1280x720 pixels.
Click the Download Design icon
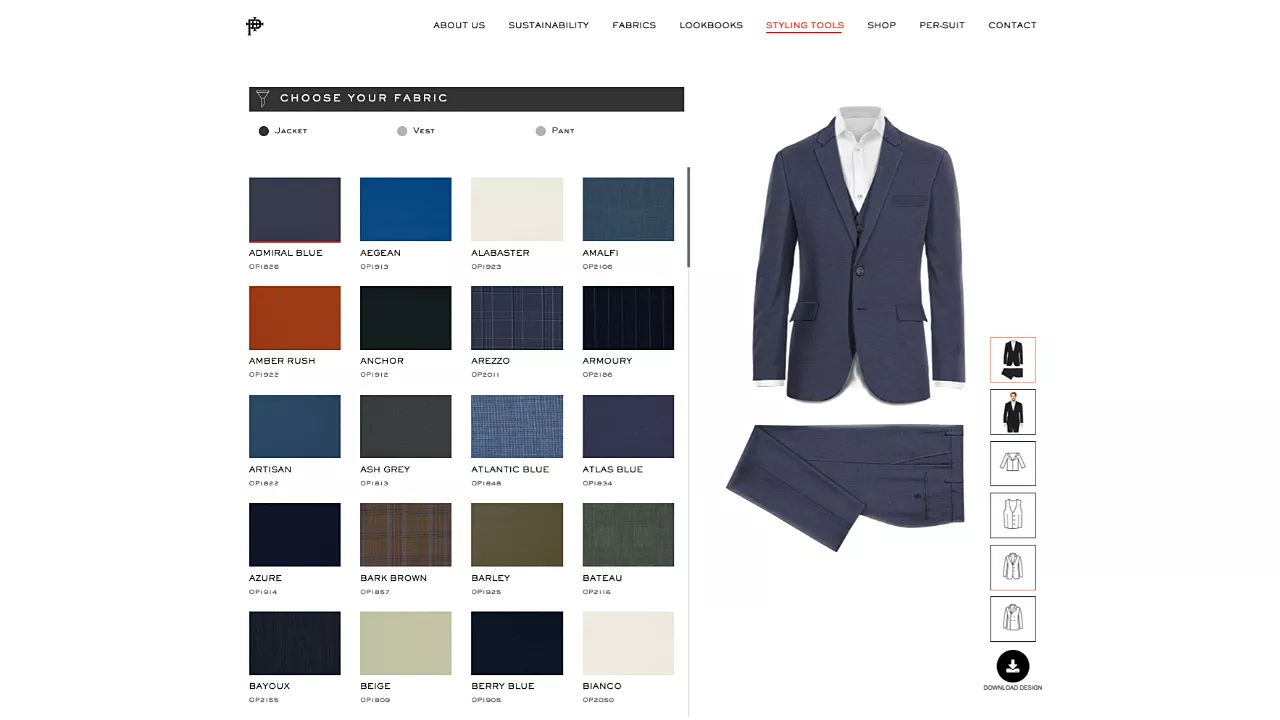click(x=1012, y=667)
